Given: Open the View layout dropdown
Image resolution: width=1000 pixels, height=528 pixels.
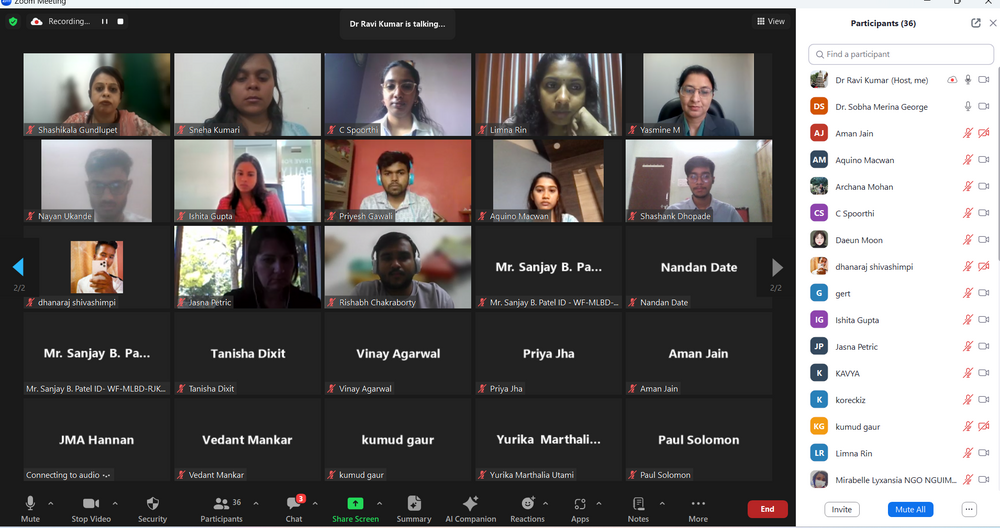Looking at the screenshot, I should click(x=770, y=21).
